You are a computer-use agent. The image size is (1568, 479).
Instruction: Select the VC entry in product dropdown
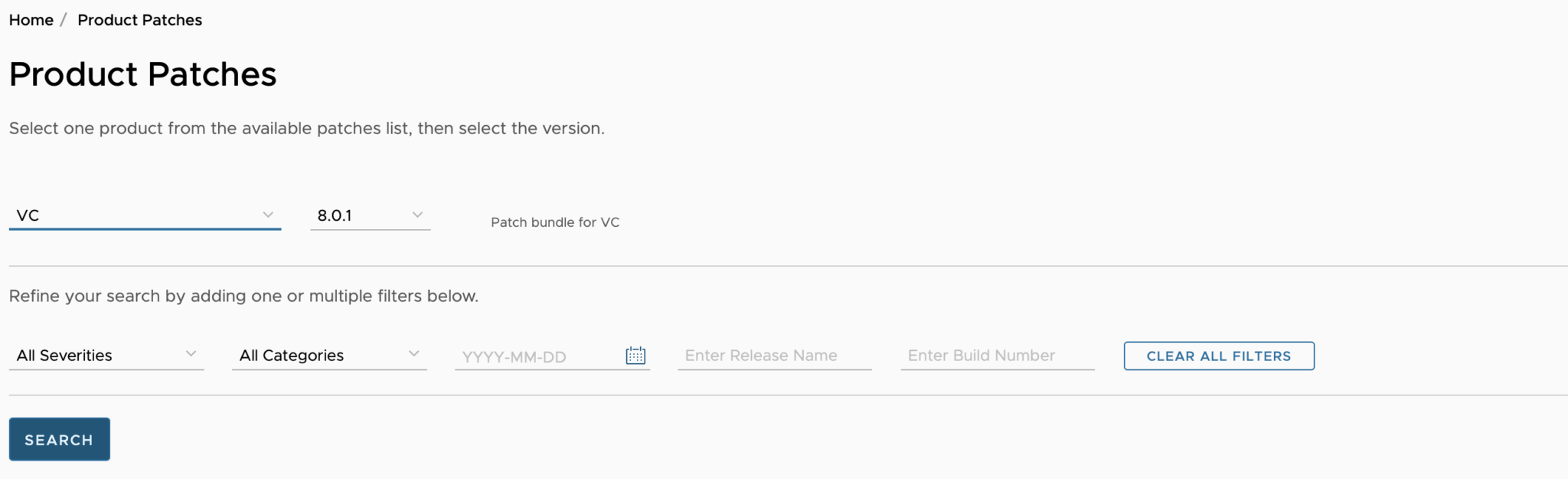(x=29, y=215)
